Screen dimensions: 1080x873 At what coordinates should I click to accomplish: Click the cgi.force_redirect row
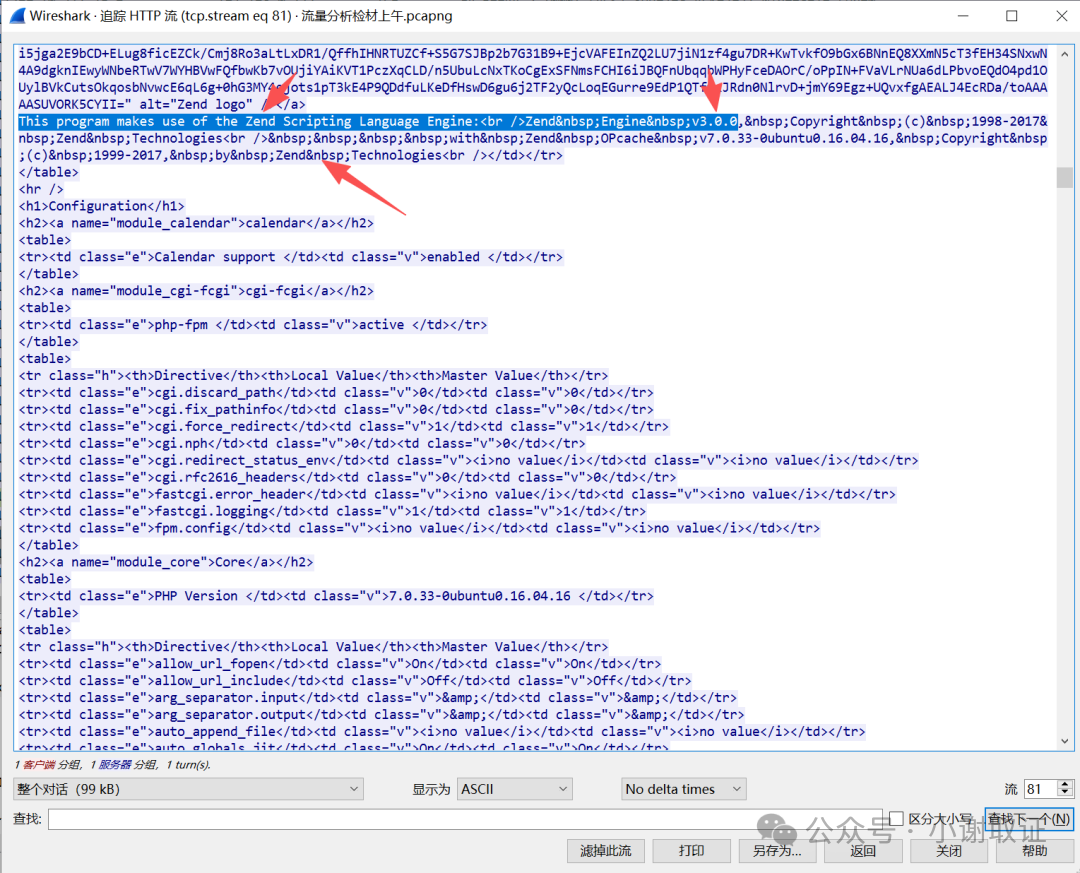(344, 427)
